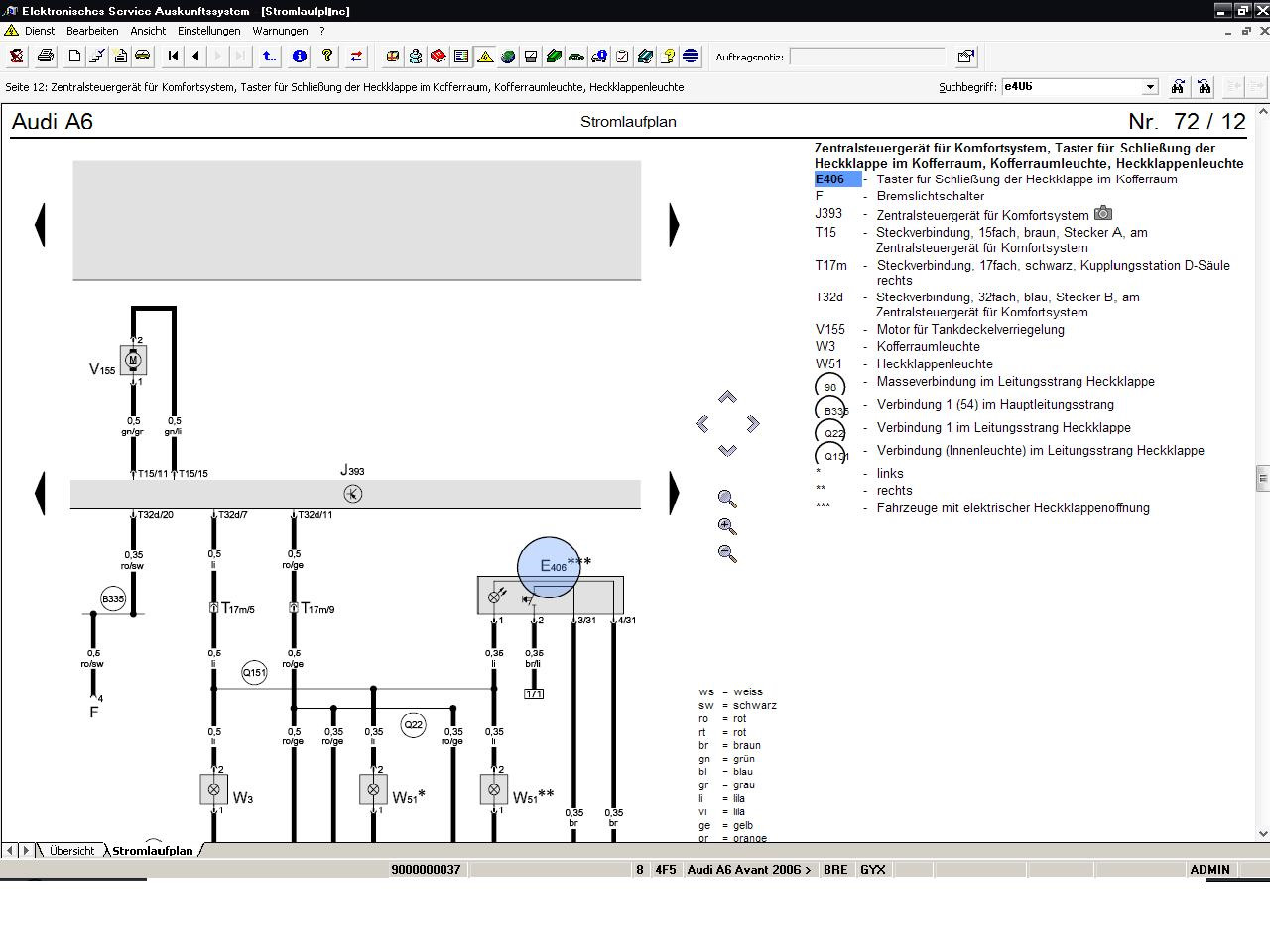Click the printer icon in the toolbar
Viewport: 1270px width, 952px height.
(x=45, y=57)
